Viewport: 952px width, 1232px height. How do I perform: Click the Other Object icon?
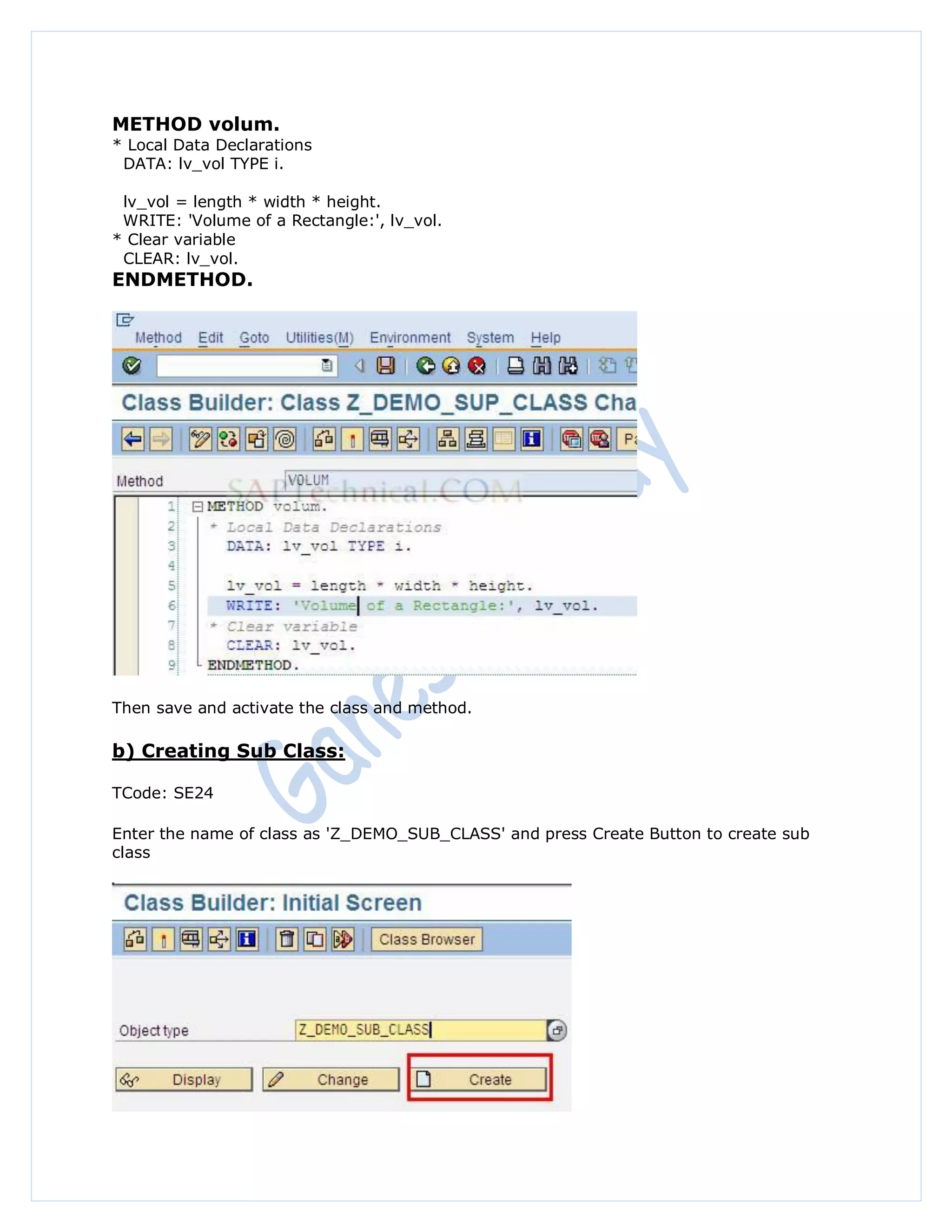point(257,439)
